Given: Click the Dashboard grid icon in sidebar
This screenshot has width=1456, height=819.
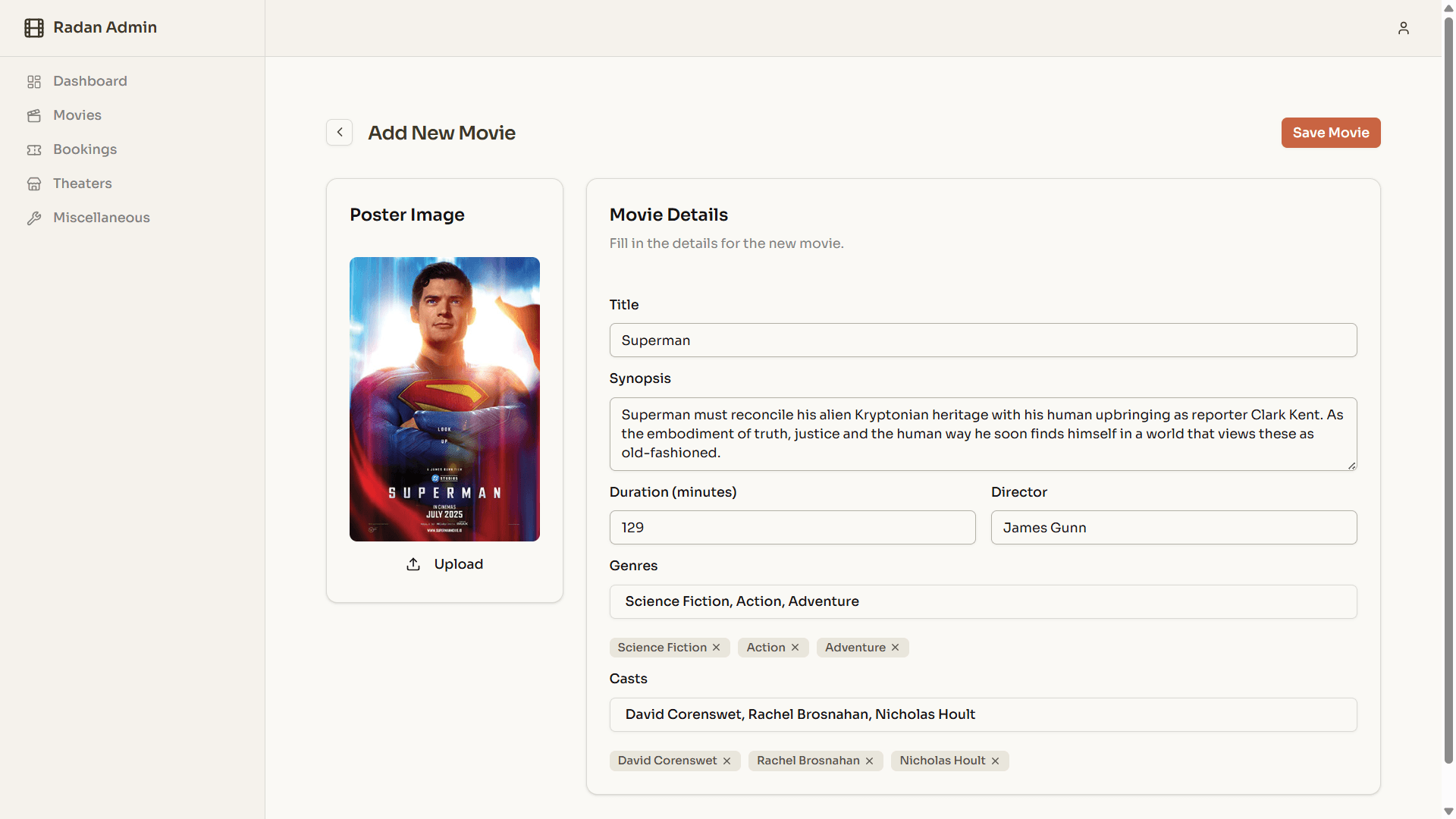Looking at the screenshot, I should point(34,81).
